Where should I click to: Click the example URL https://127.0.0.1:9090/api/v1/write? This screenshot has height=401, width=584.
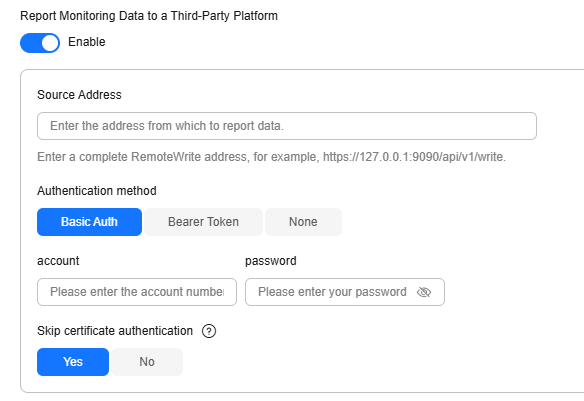[414, 157]
